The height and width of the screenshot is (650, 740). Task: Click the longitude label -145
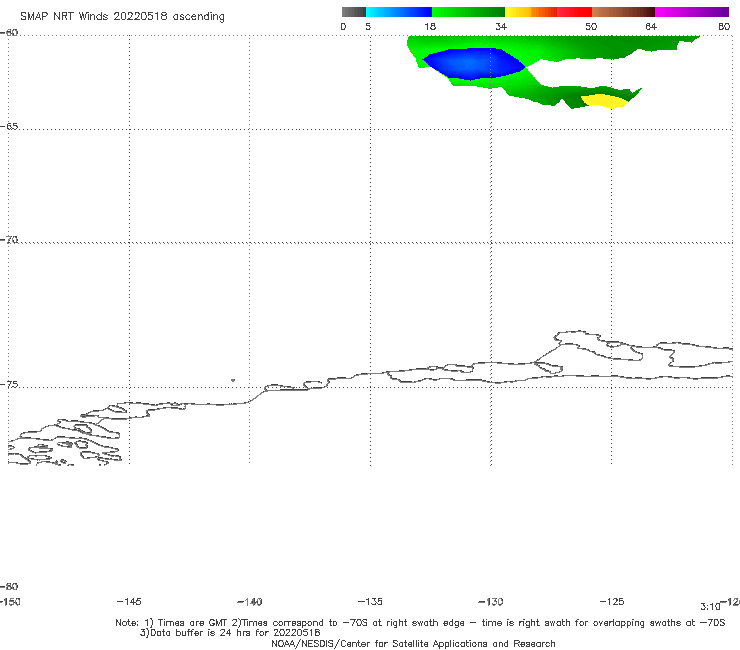(x=129, y=601)
